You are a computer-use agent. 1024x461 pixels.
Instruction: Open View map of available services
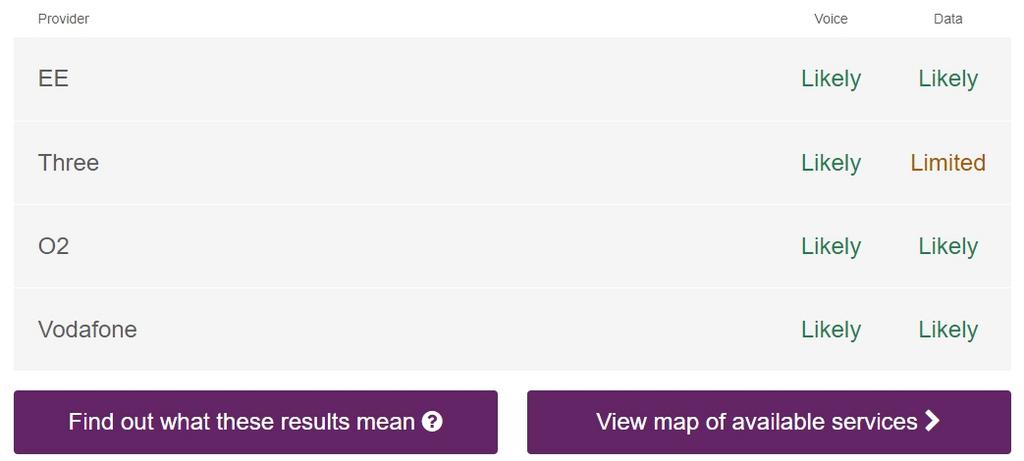coord(769,422)
